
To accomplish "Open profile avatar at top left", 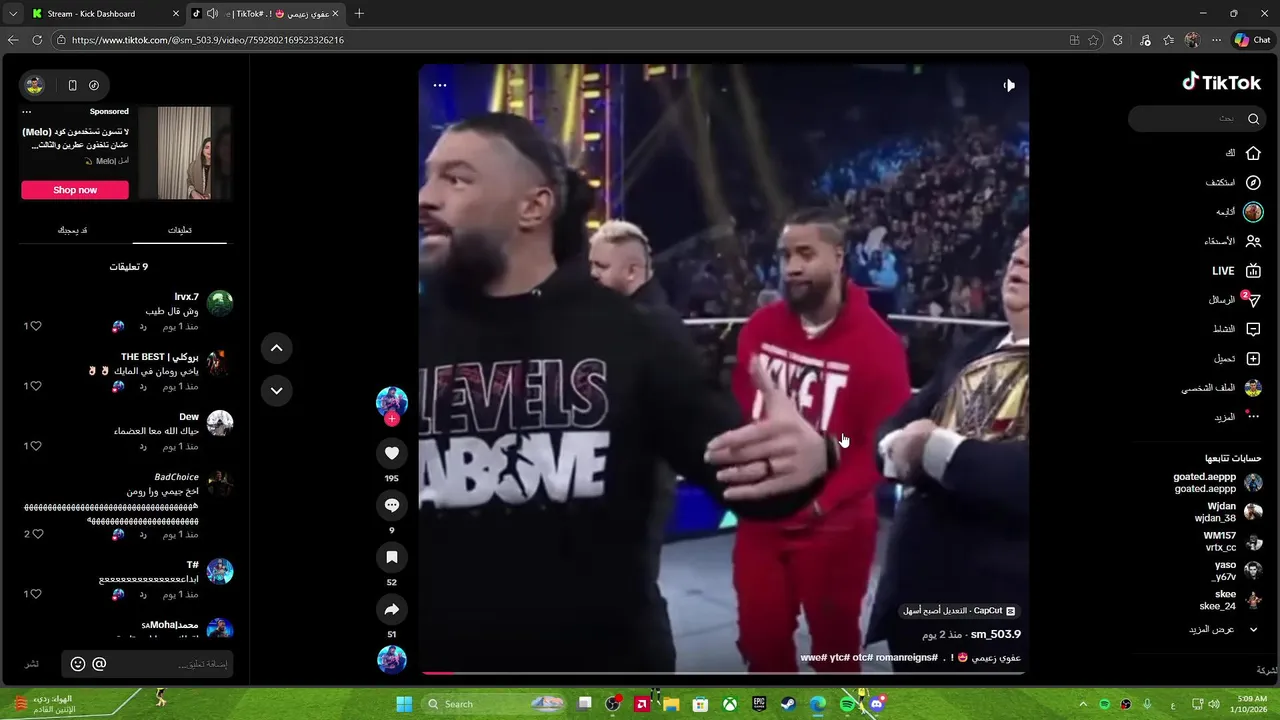I will tap(34, 85).
